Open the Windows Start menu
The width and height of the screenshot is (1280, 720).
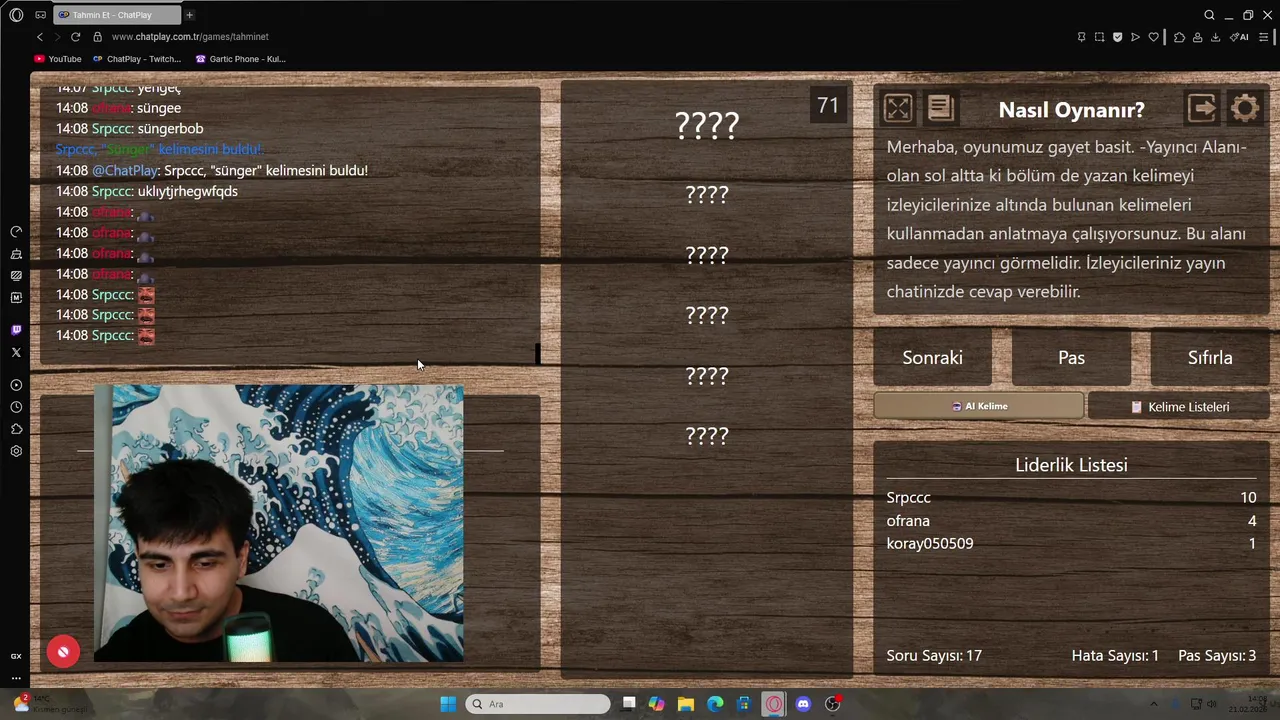[448, 704]
